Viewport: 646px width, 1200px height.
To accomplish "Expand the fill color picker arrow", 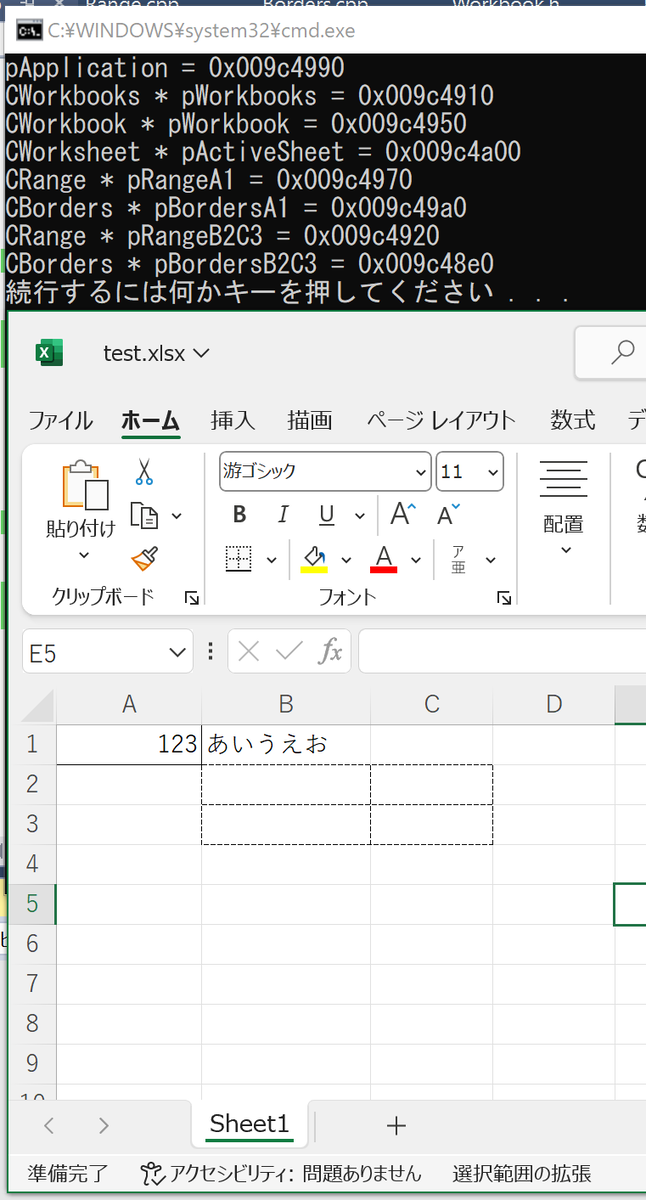I will (347, 560).
